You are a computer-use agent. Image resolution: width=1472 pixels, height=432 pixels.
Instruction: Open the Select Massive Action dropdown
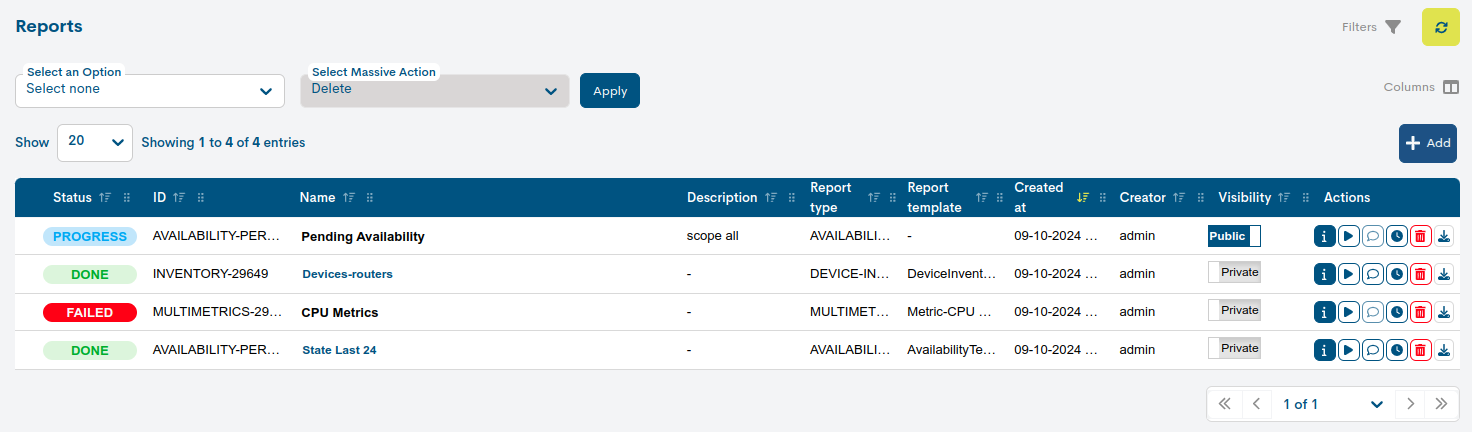pos(435,90)
